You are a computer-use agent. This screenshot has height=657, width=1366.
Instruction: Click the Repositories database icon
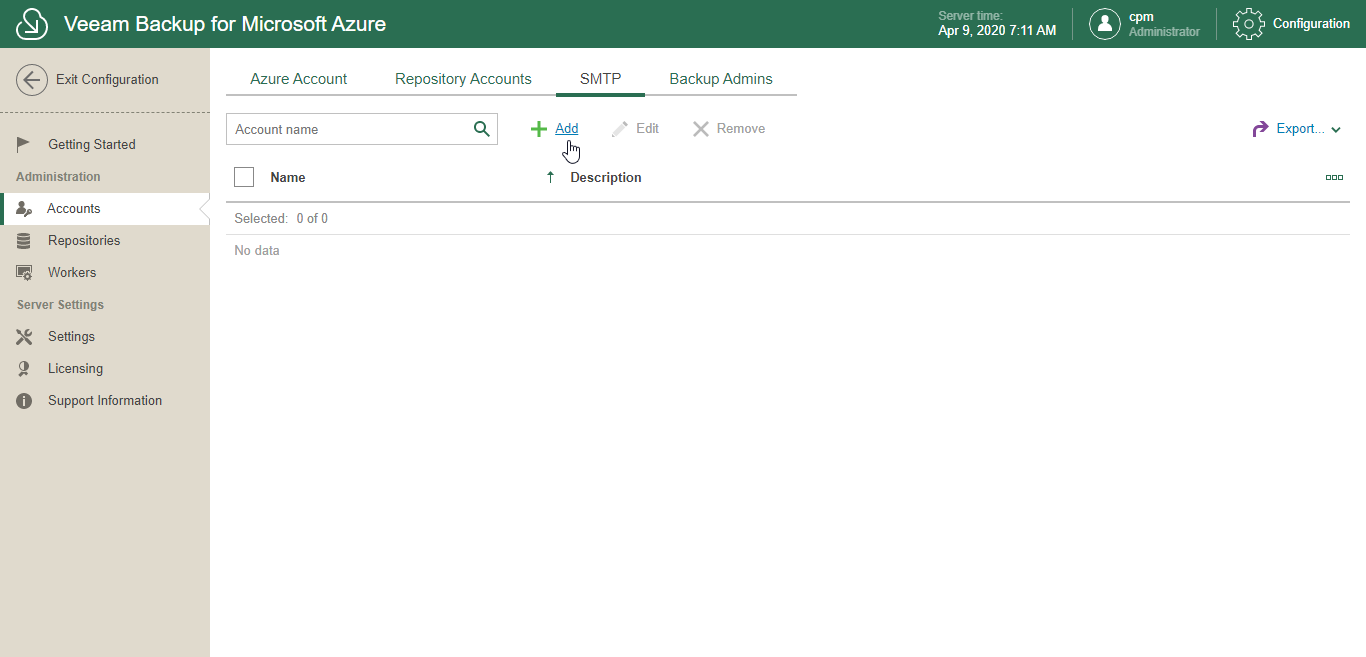(24, 241)
